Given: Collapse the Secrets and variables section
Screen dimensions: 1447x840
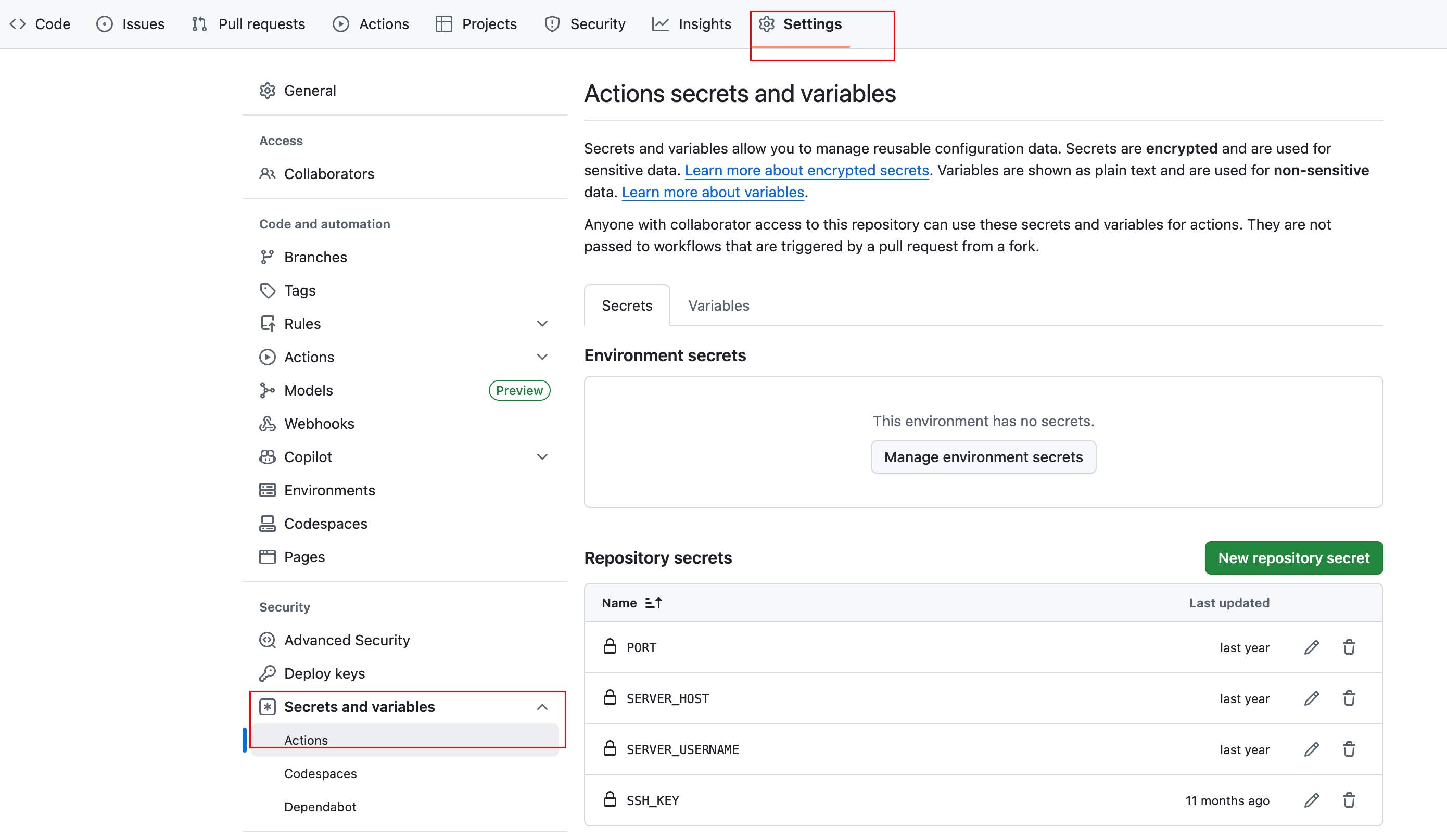Looking at the screenshot, I should (x=542, y=707).
